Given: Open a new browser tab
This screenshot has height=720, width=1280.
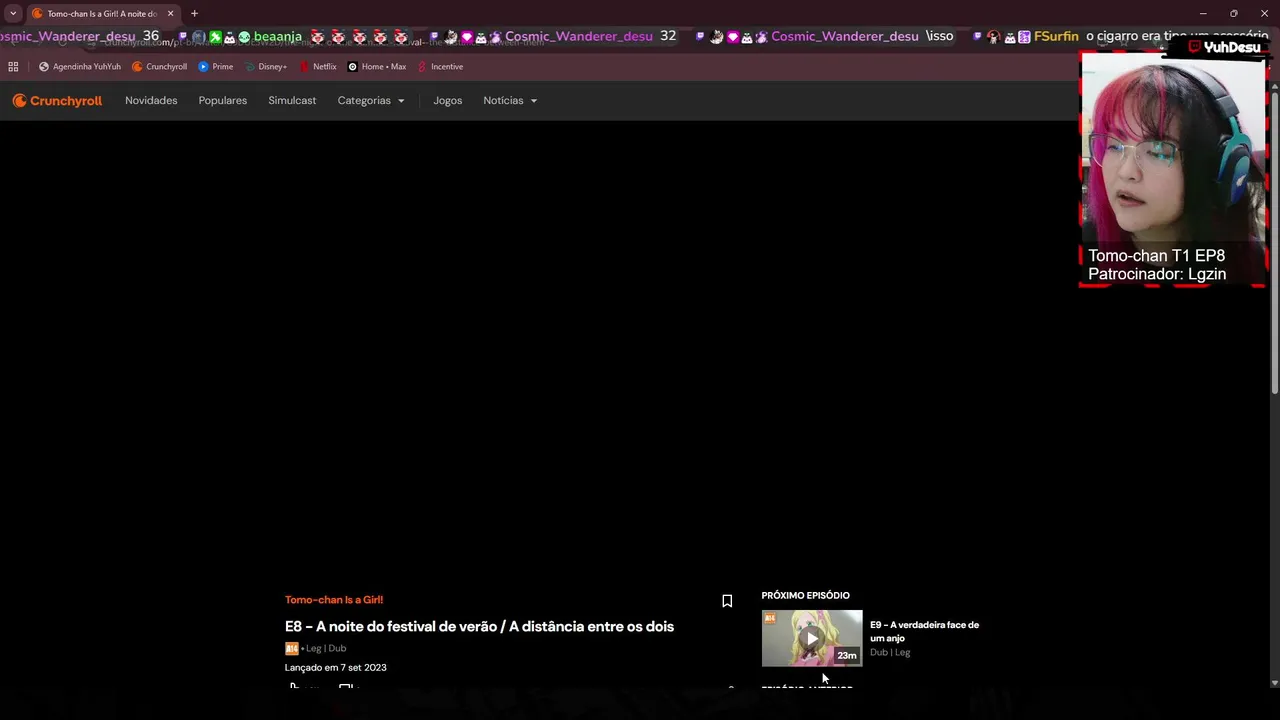Looking at the screenshot, I should [x=194, y=14].
